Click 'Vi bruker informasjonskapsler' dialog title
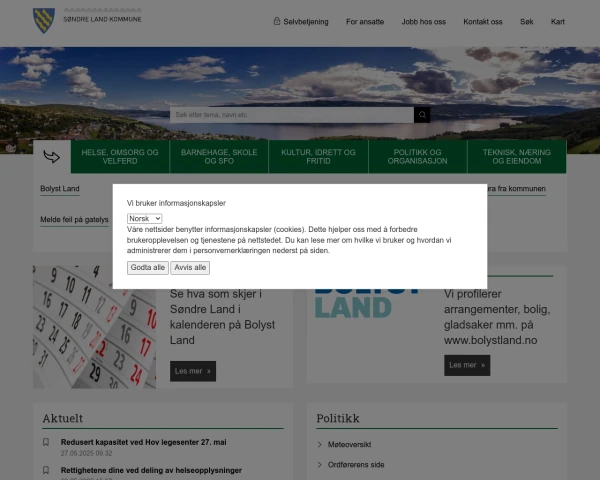This screenshot has height=480, width=600. pyautogui.click(x=176, y=203)
